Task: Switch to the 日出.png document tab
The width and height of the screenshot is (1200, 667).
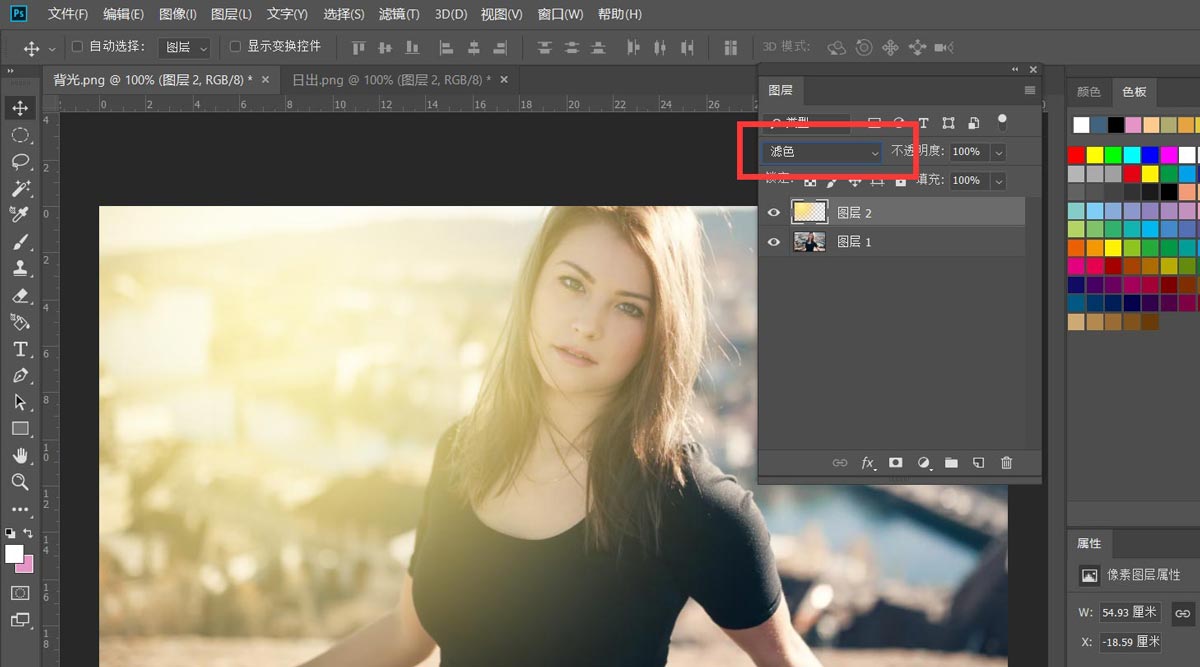Action: [x=391, y=79]
